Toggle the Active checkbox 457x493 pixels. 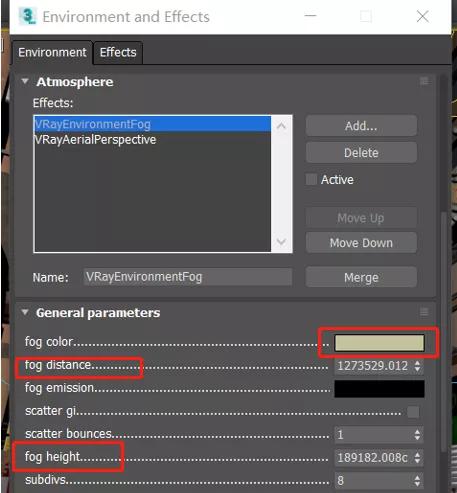pyautogui.click(x=311, y=179)
